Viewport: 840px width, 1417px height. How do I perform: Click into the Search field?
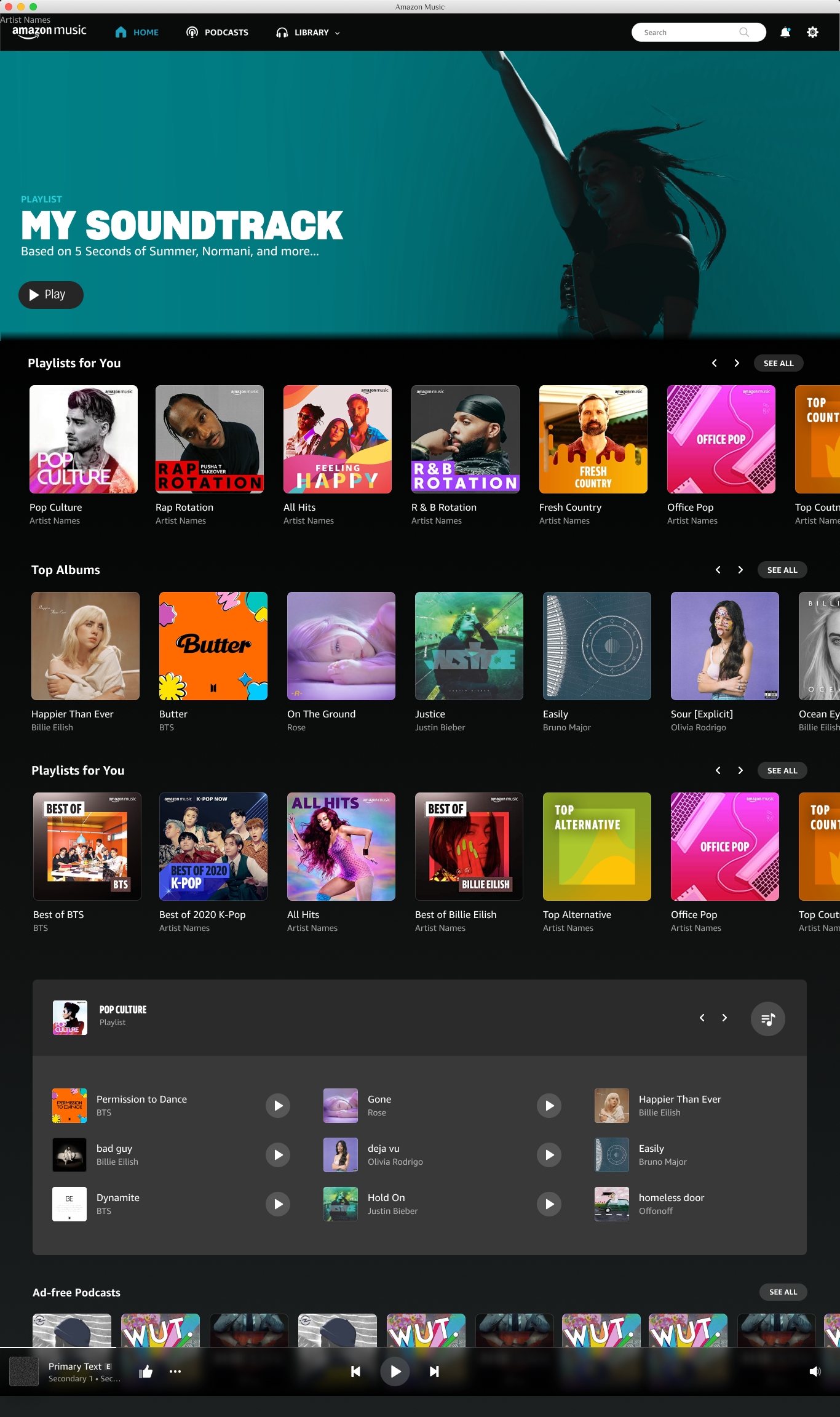[699, 33]
